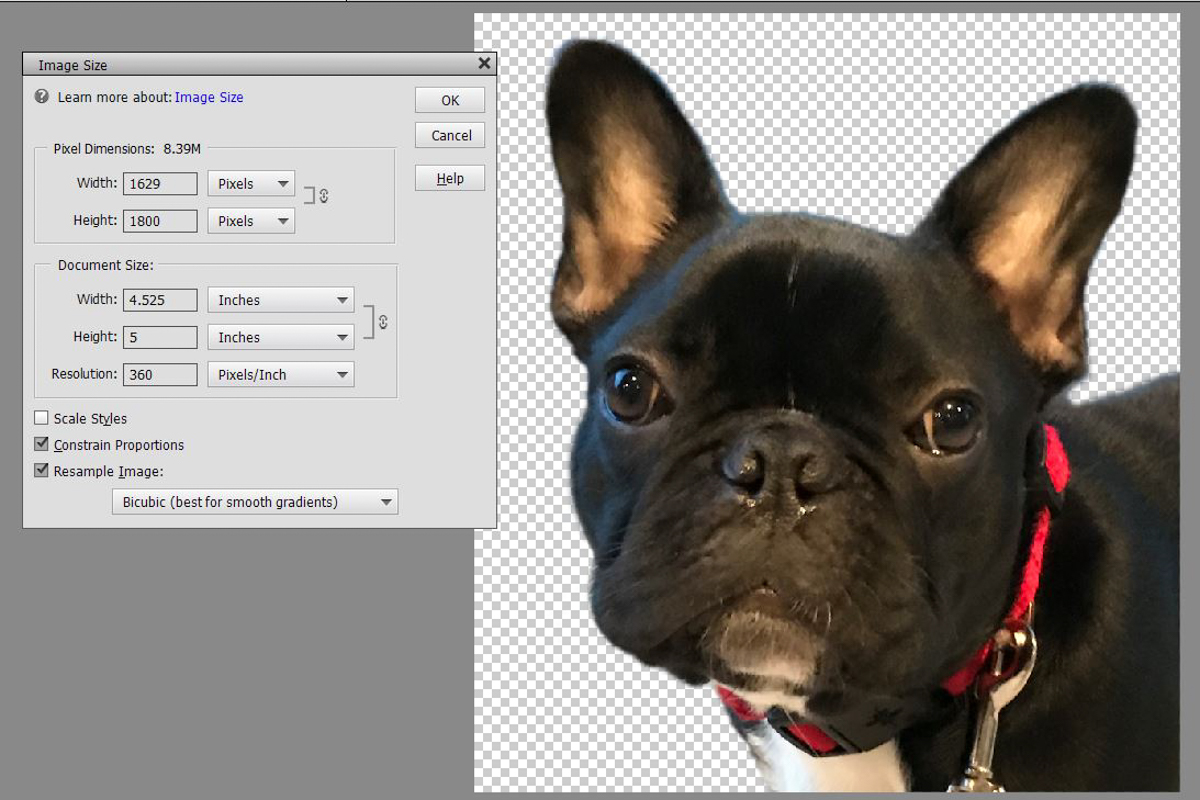Image resolution: width=1200 pixels, height=800 pixels.
Task: Open the Bicubic resampling method dropdown
Action: pyautogui.click(x=255, y=501)
